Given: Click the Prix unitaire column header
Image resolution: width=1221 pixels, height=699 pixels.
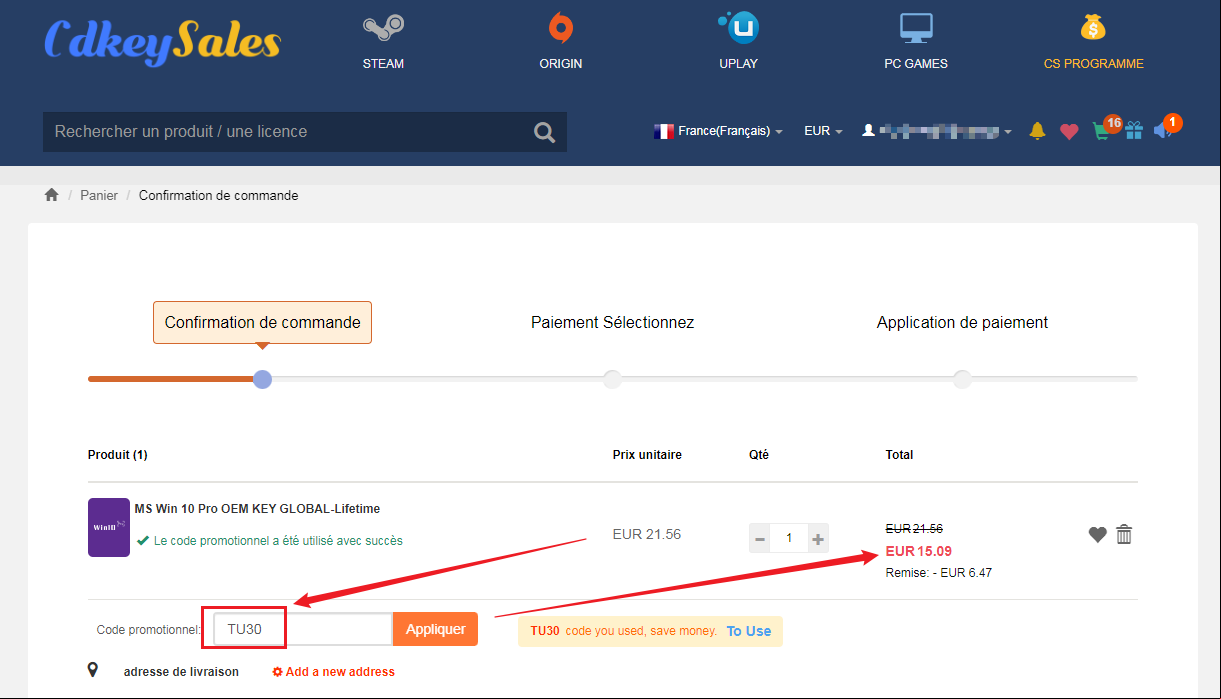Looking at the screenshot, I should [647, 455].
